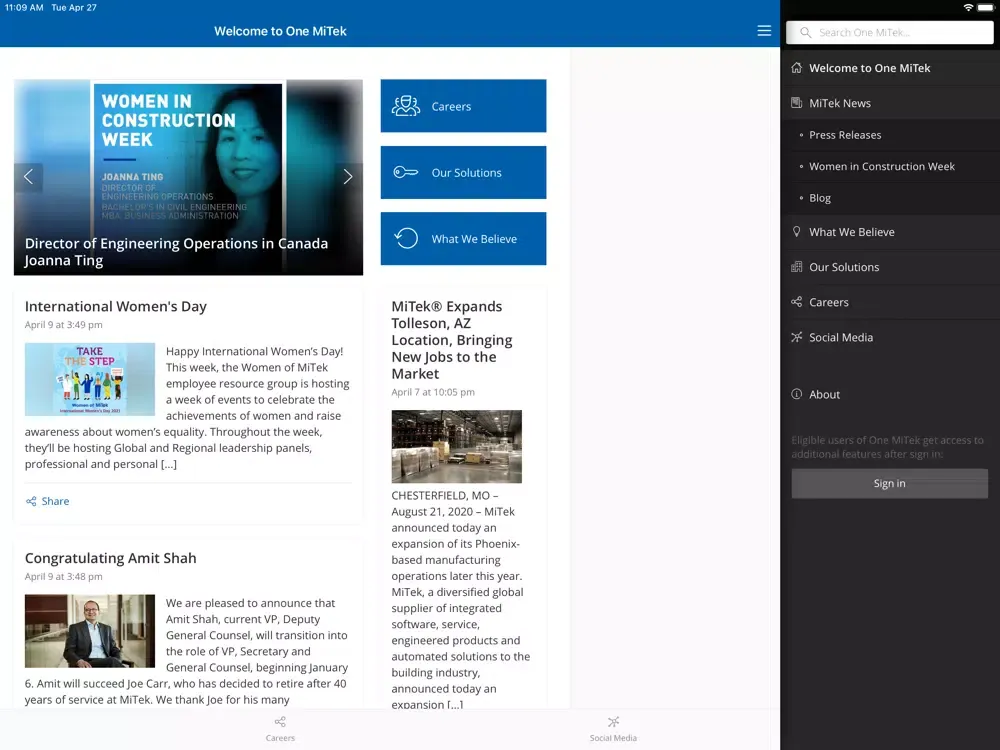Open the Blog submenu item
Viewport: 1000px width, 750px height.
(x=890, y=198)
